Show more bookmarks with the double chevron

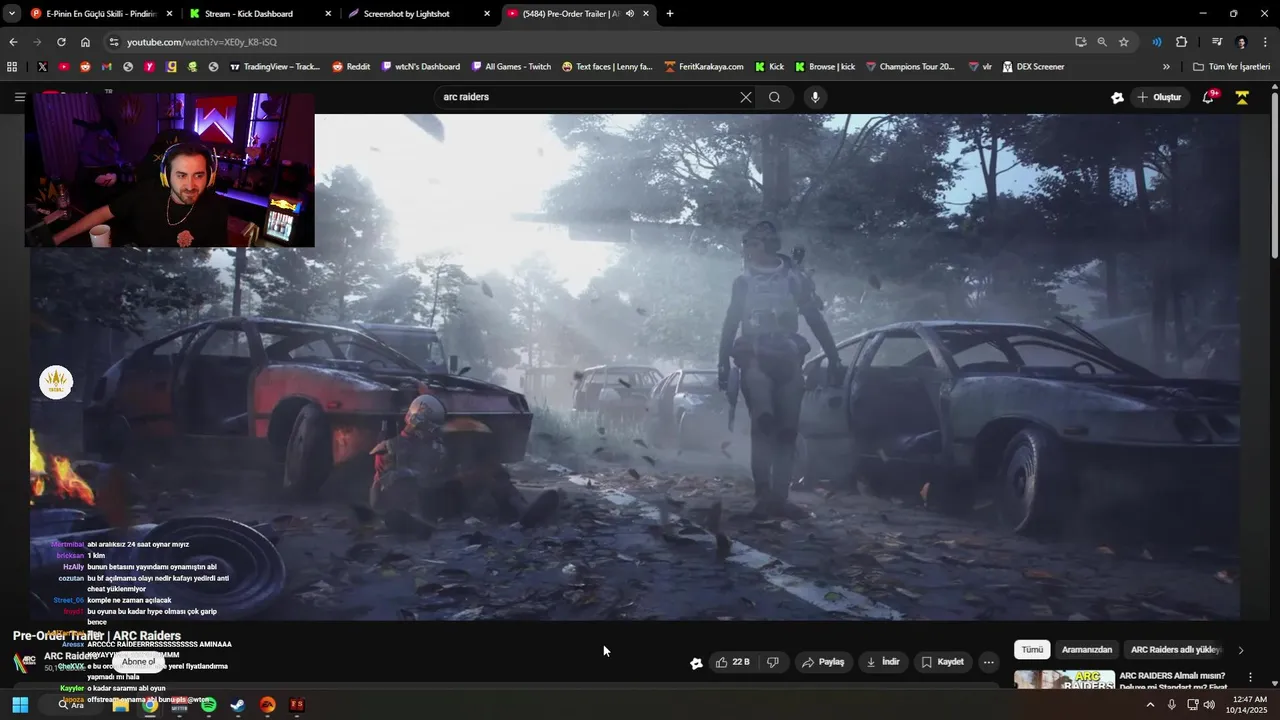pos(1166,67)
